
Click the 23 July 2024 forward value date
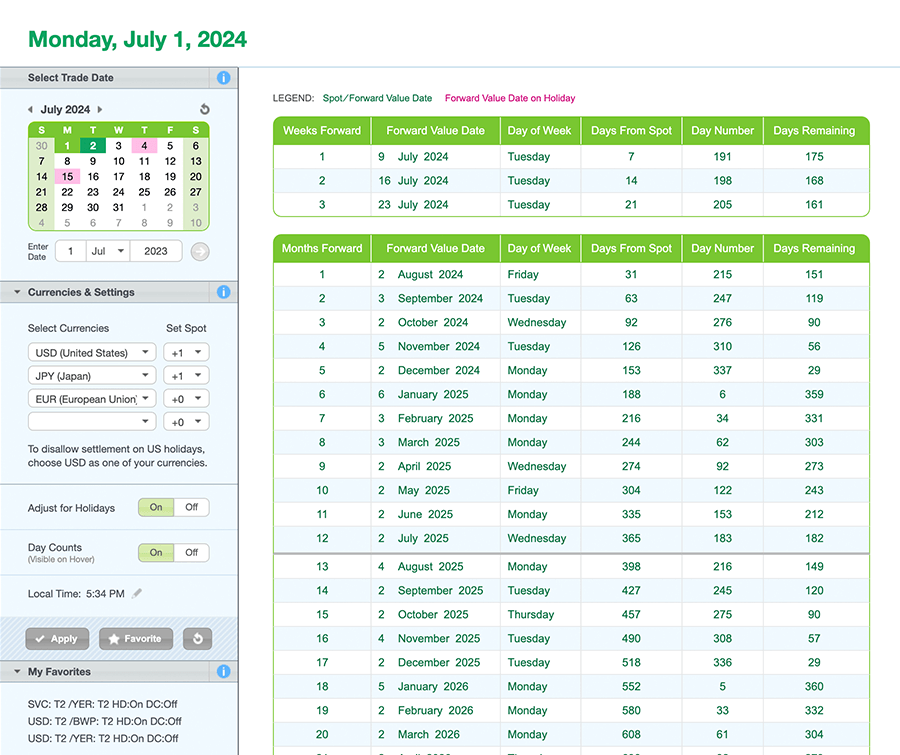[x=413, y=205]
